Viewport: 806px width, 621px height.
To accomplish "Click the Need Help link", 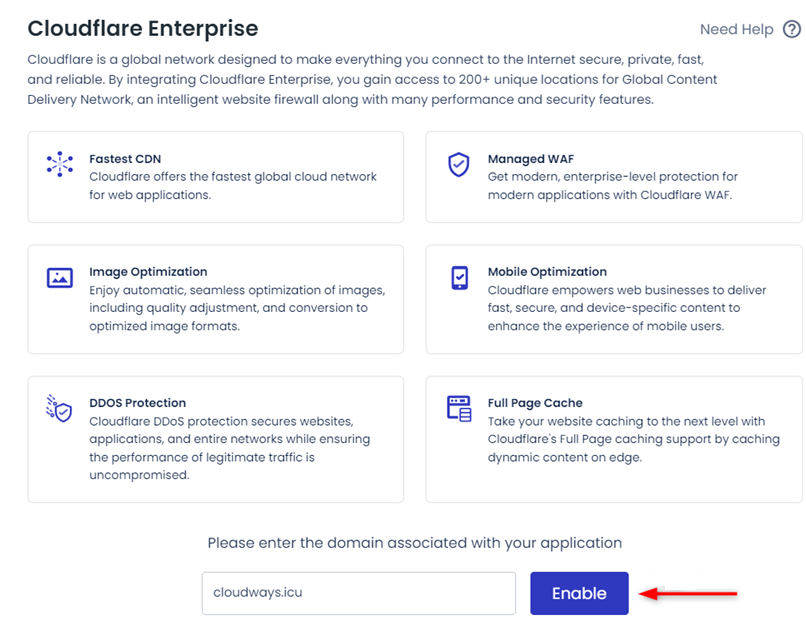I will [737, 29].
